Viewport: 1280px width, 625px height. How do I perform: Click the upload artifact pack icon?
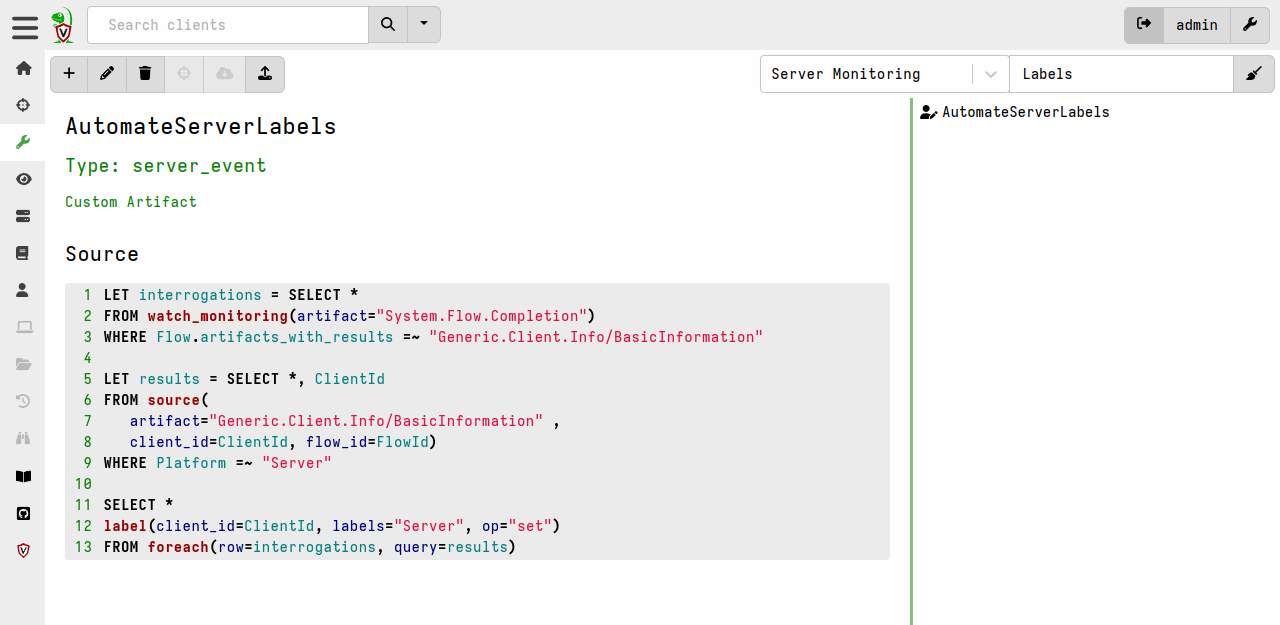264,74
